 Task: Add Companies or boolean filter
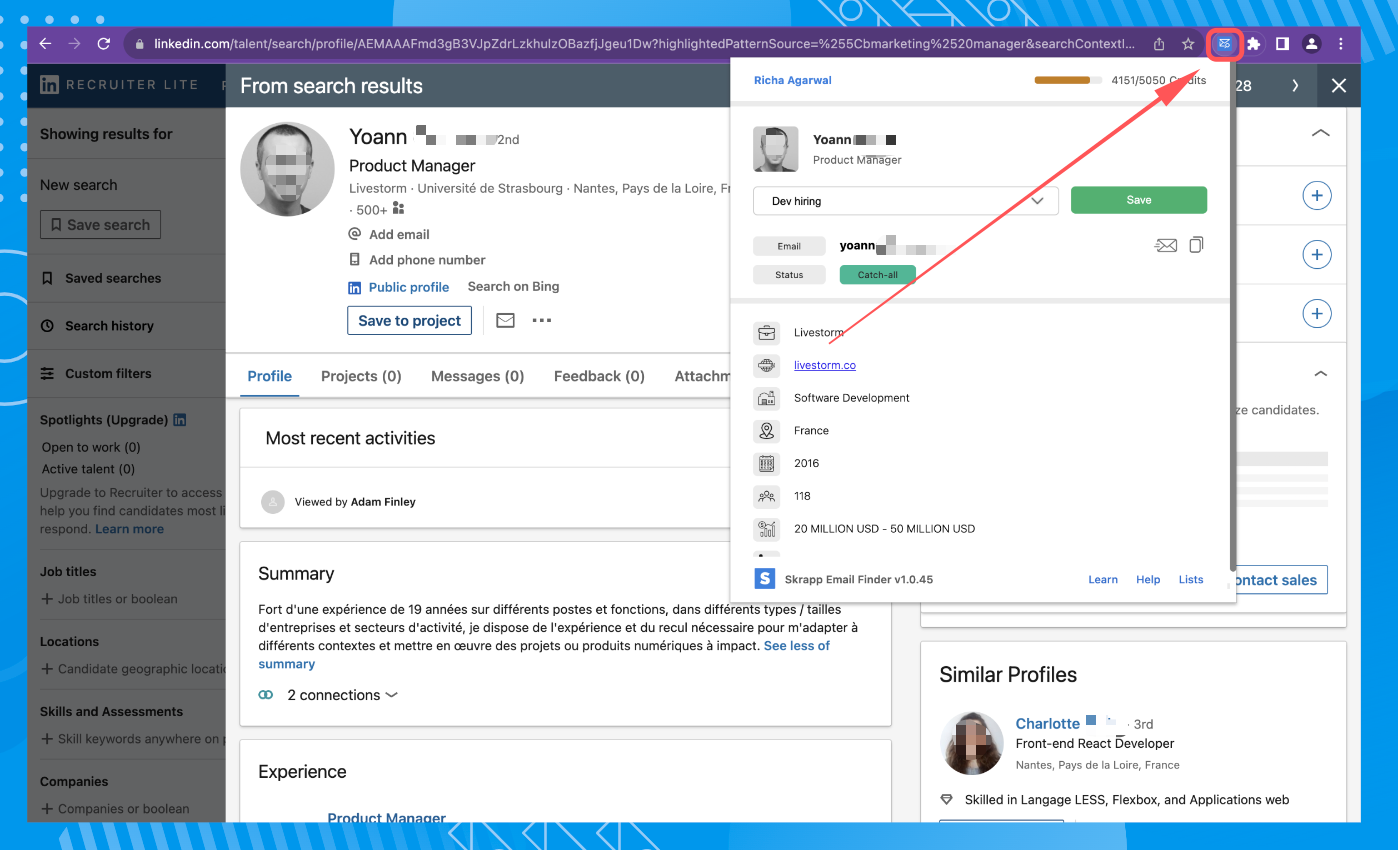tap(115, 809)
